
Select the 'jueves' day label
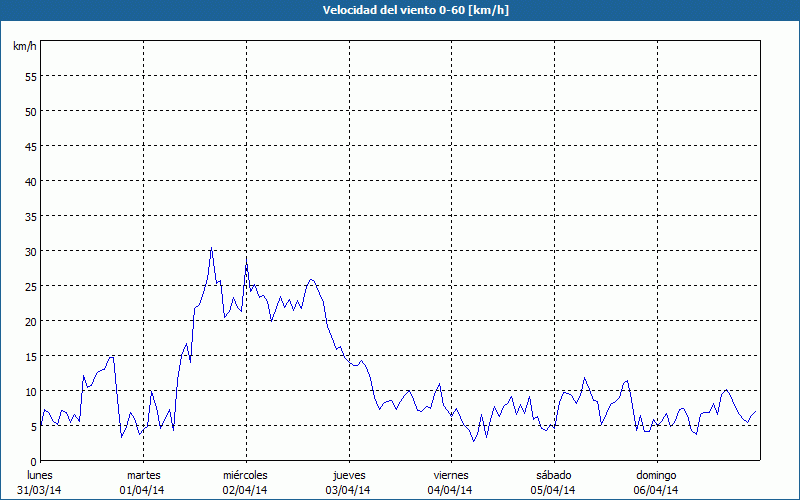348,475
